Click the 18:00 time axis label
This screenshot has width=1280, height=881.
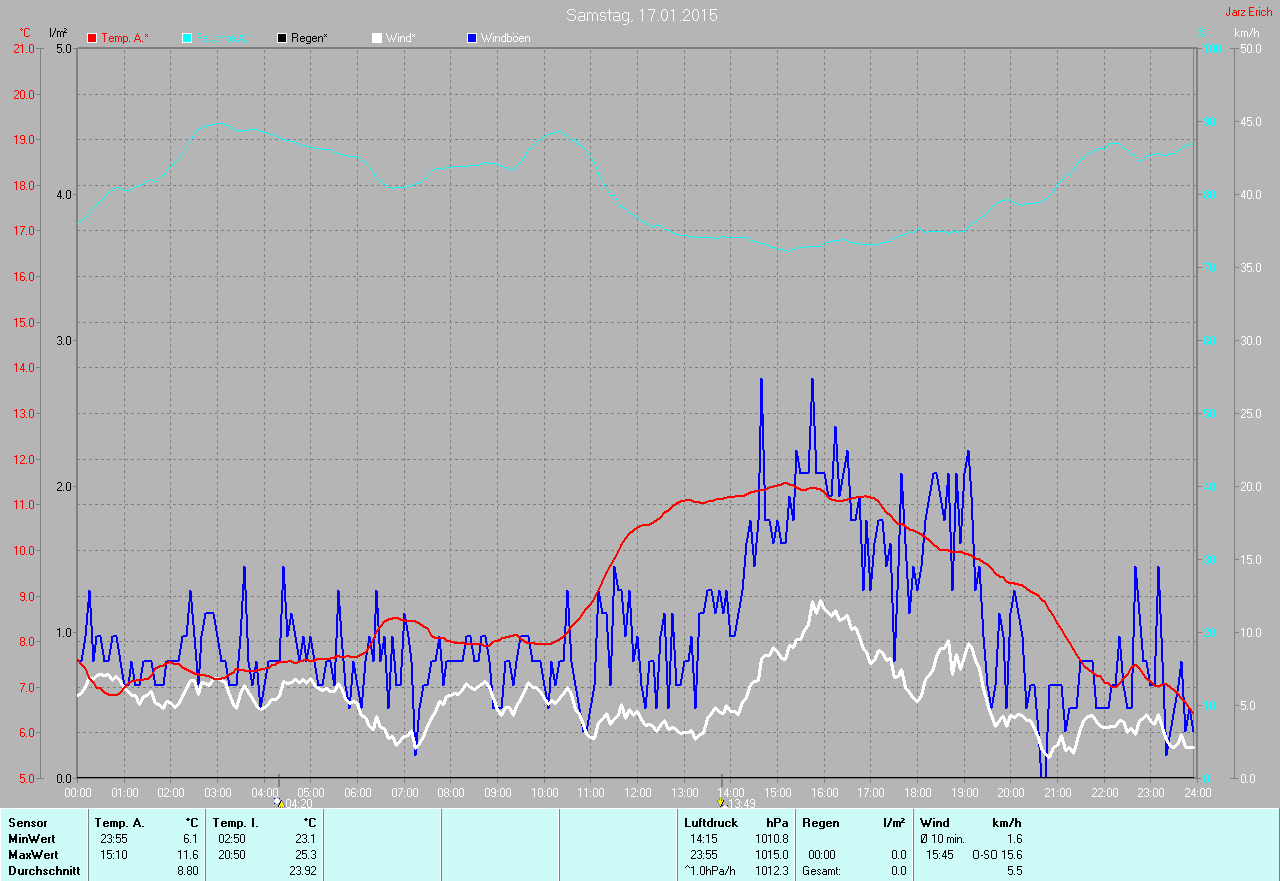pyautogui.click(x=917, y=793)
